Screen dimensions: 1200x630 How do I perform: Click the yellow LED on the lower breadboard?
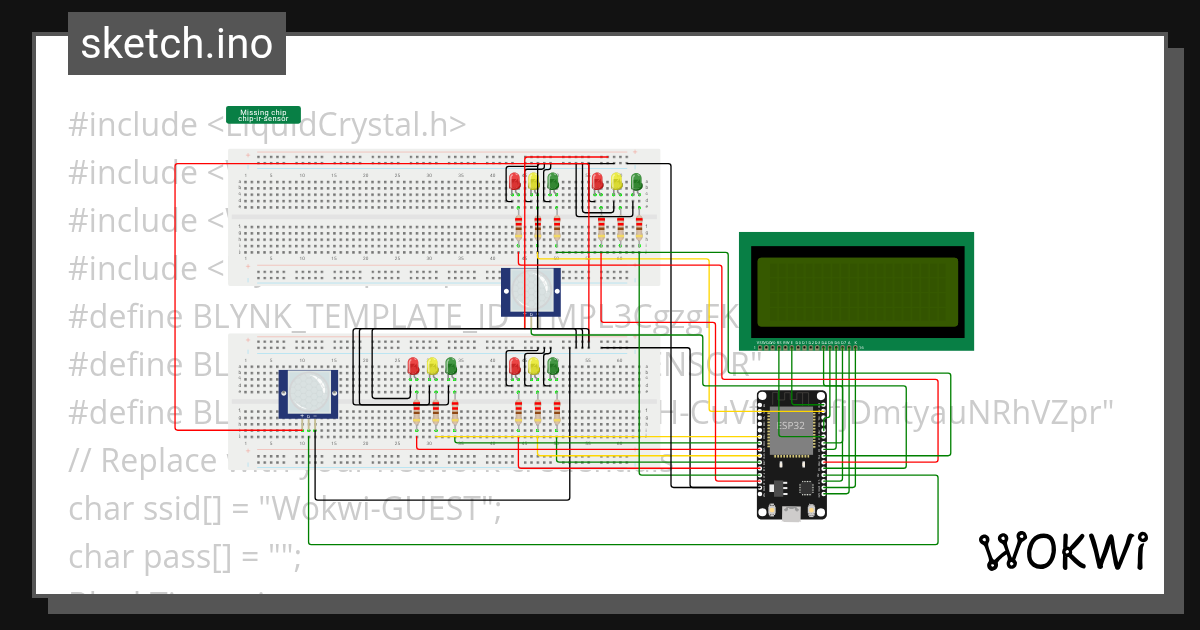point(432,364)
